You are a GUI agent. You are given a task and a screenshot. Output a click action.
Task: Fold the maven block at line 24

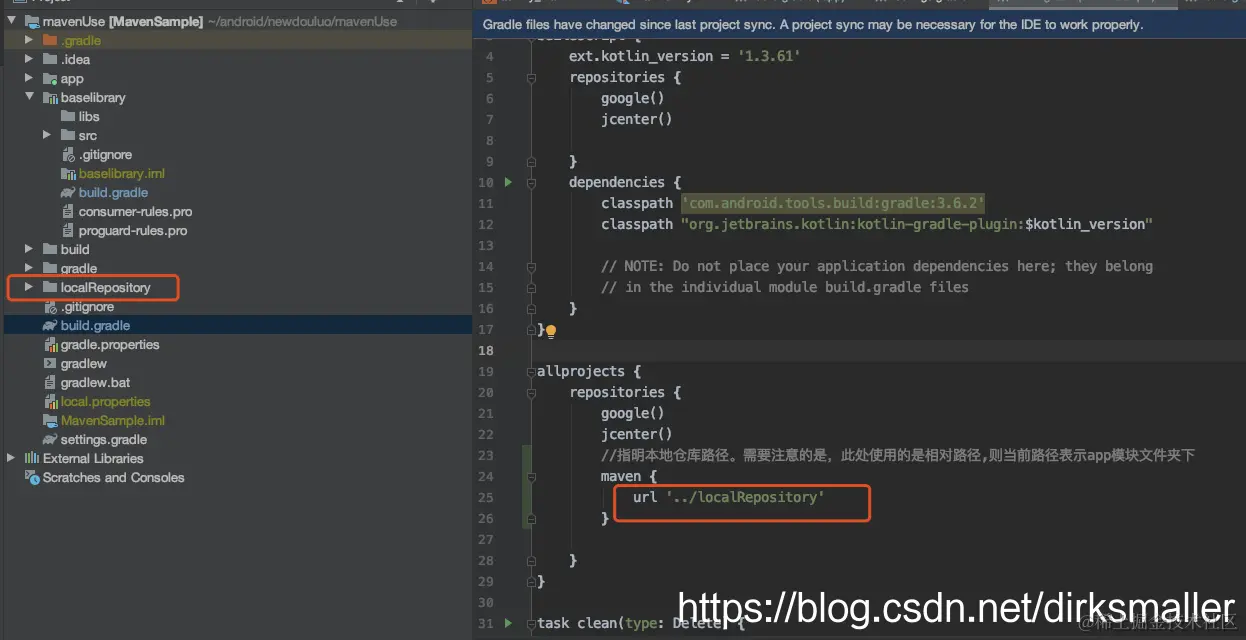click(532, 476)
